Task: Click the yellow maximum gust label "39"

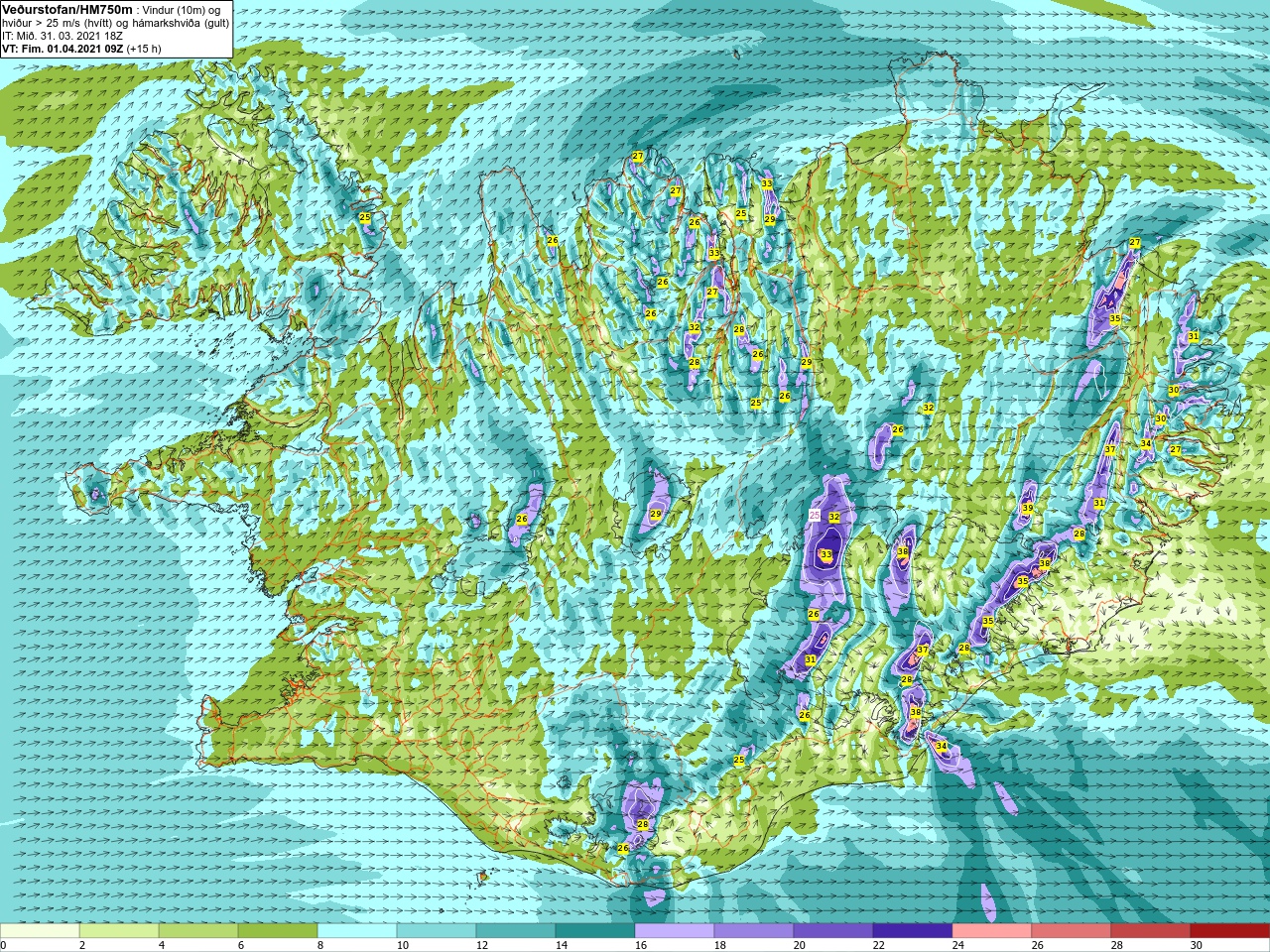Action: [1027, 508]
